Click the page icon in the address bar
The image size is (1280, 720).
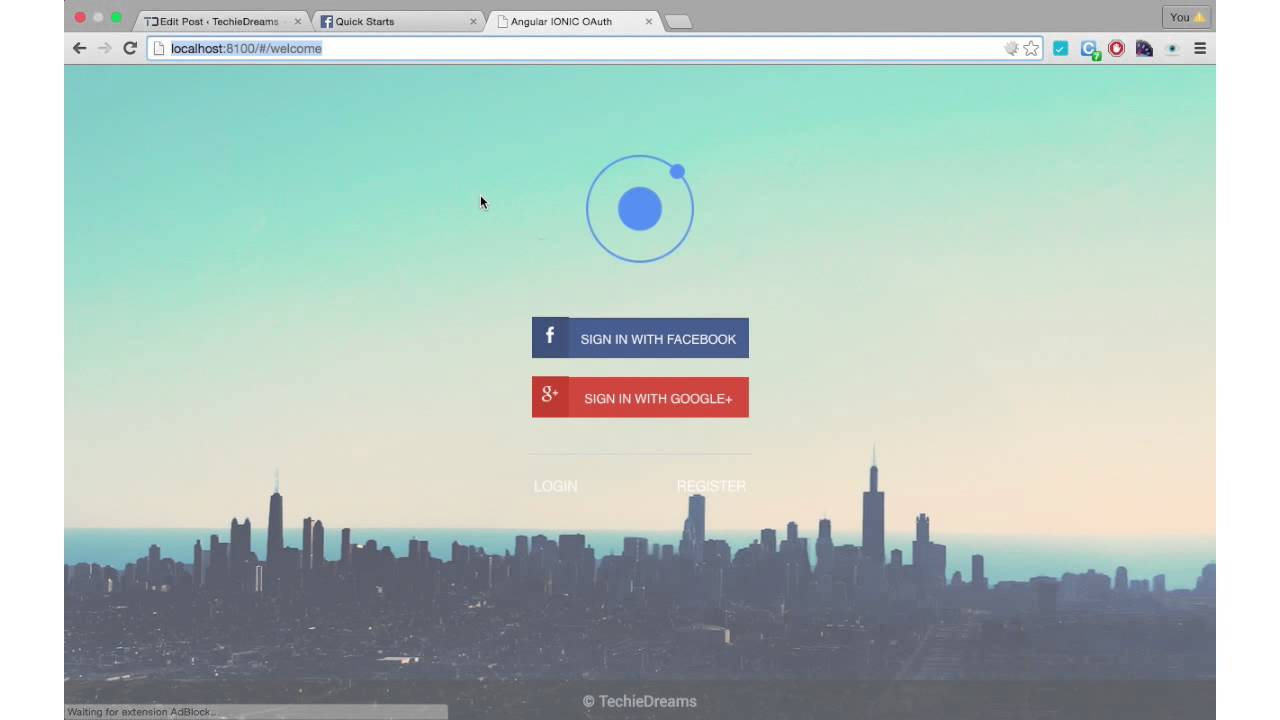pos(158,48)
